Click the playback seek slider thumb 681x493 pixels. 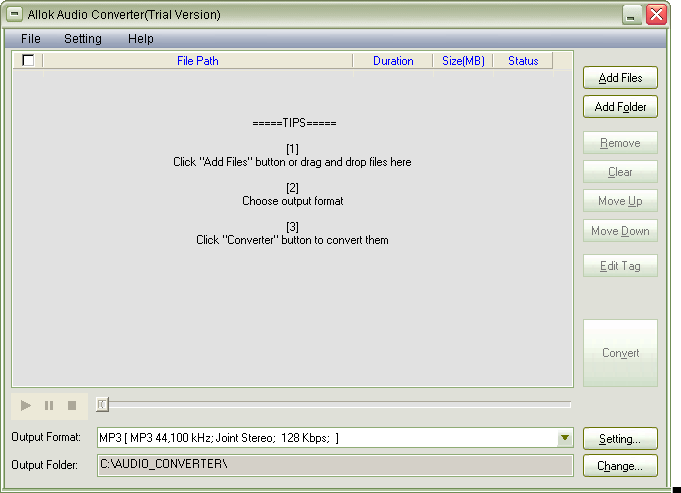point(102,405)
